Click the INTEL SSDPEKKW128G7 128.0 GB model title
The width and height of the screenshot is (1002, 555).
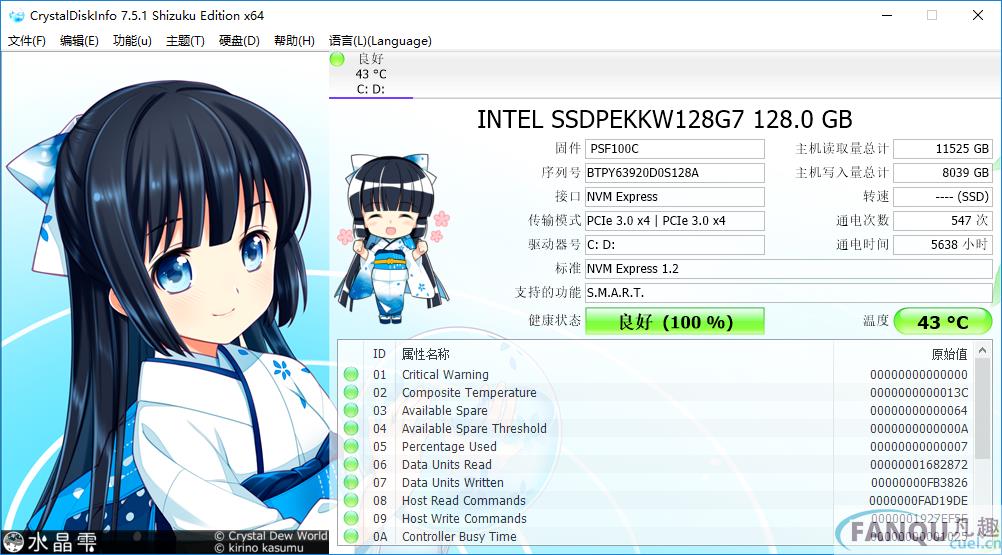[665, 119]
